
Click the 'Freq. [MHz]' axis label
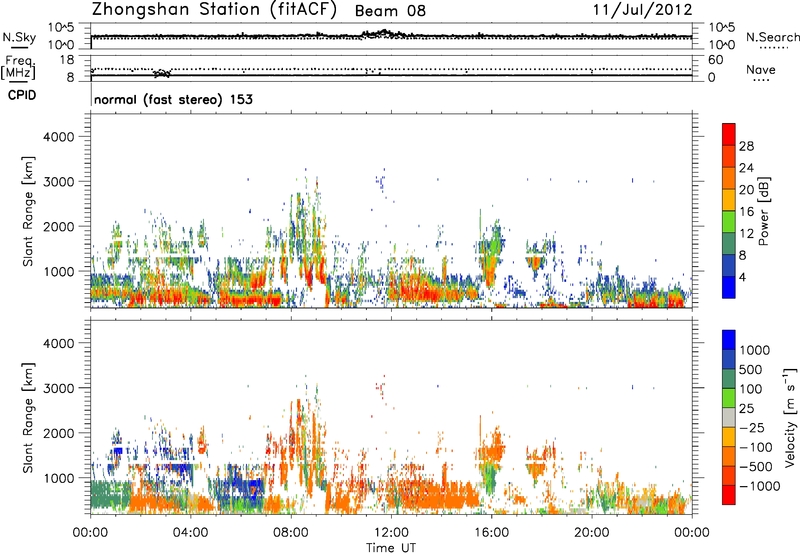[x=18, y=67]
